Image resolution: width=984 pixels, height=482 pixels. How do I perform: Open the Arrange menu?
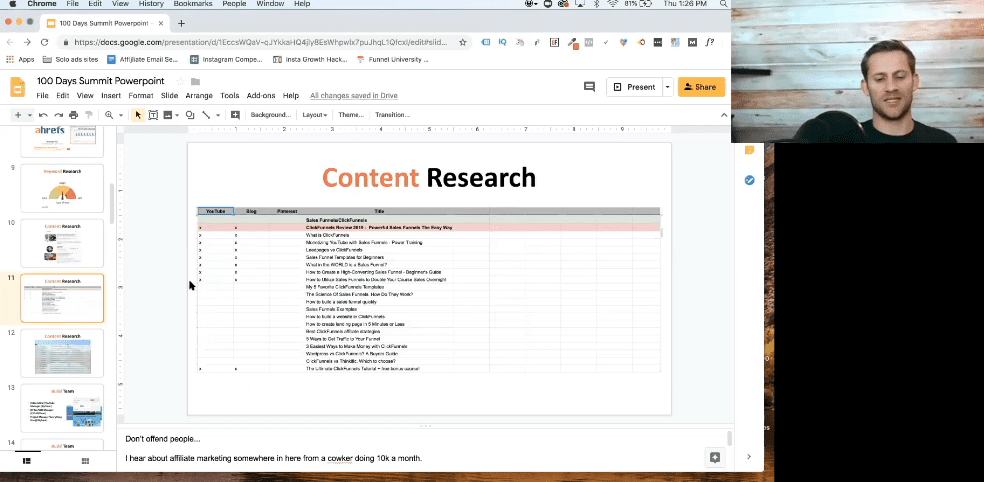click(199, 96)
